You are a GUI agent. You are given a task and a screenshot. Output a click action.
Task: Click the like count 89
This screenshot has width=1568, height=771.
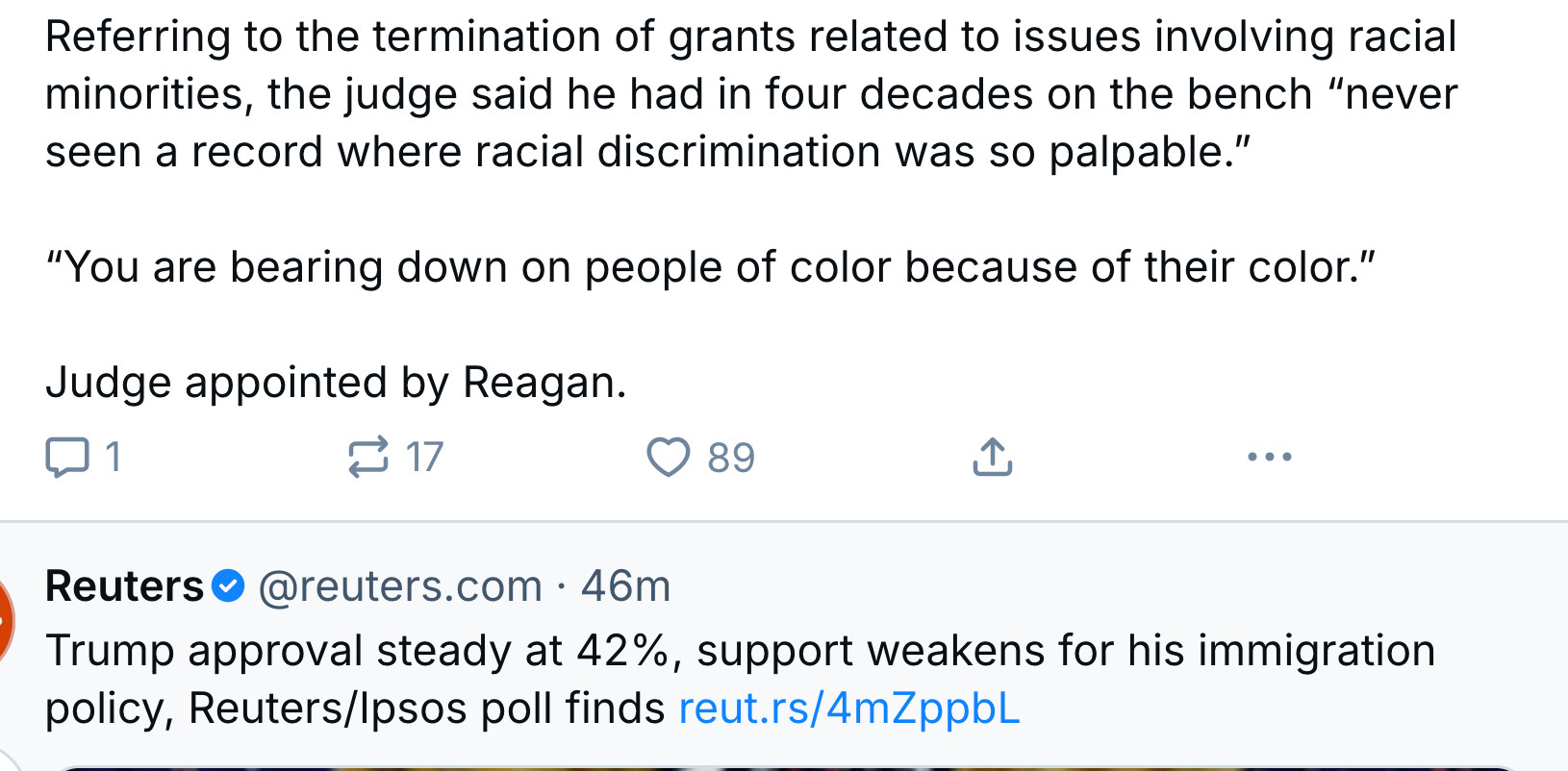tap(731, 458)
